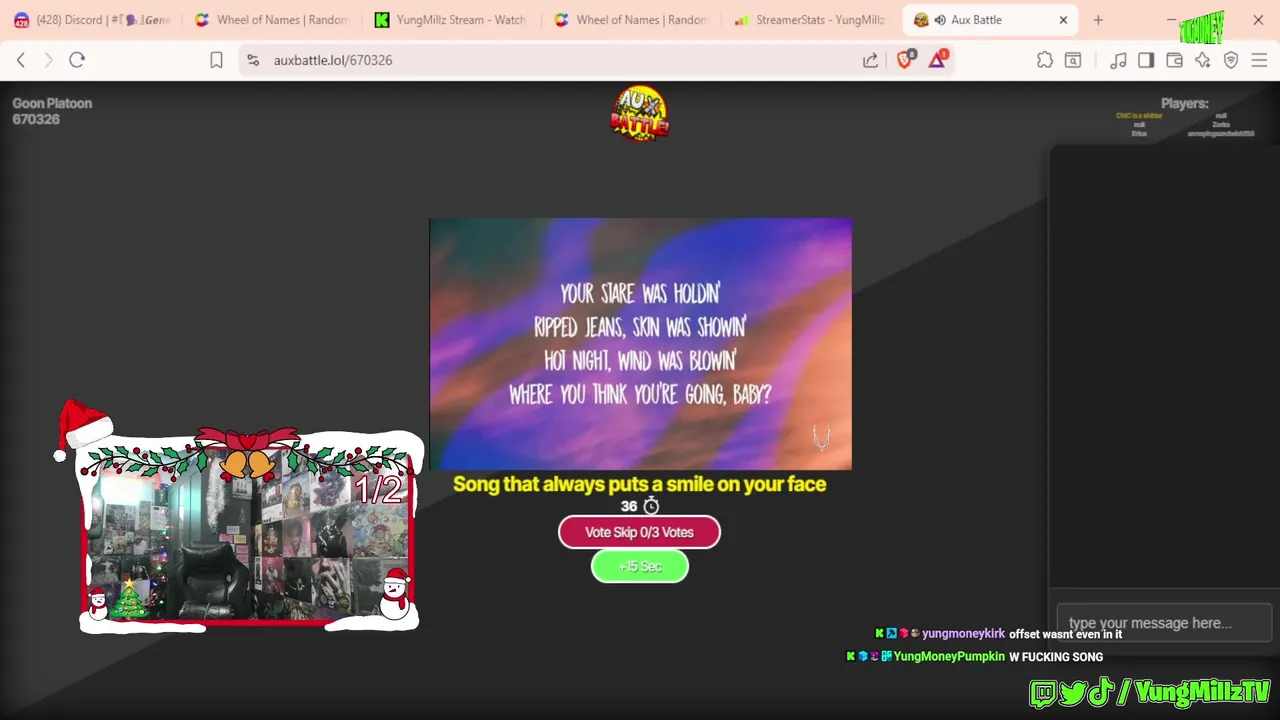Screen dimensions: 1280x720
Task: Open the Brave VPN shield icon
Action: point(1231,60)
